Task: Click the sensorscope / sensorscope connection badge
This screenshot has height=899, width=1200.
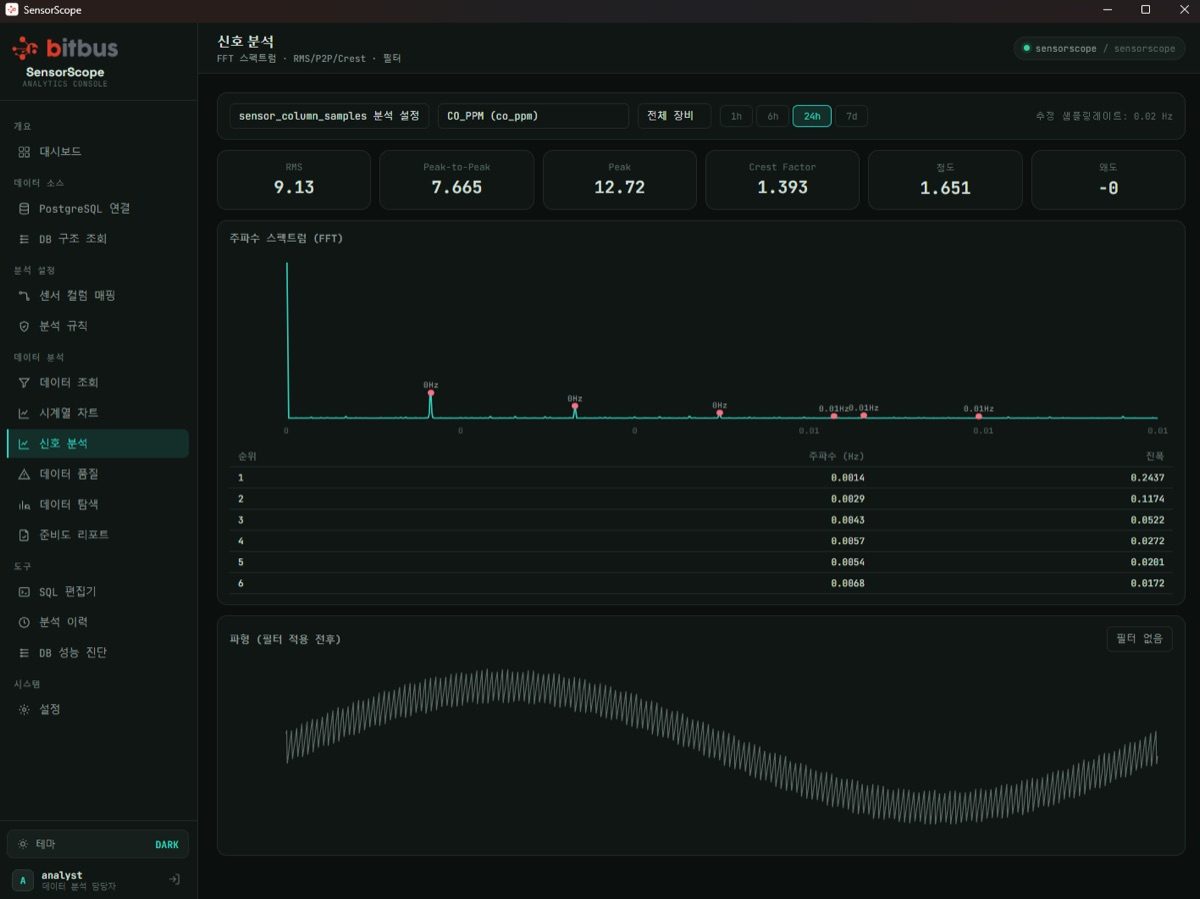Action: tap(1099, 48)
